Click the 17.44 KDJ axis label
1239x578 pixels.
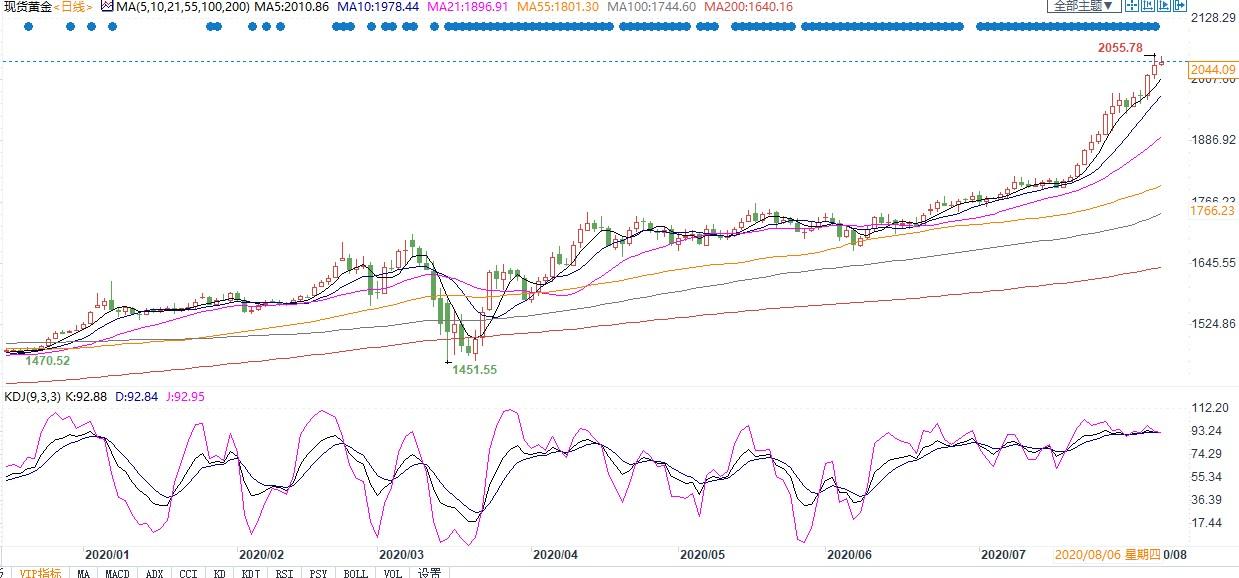tap(1208, 523)
